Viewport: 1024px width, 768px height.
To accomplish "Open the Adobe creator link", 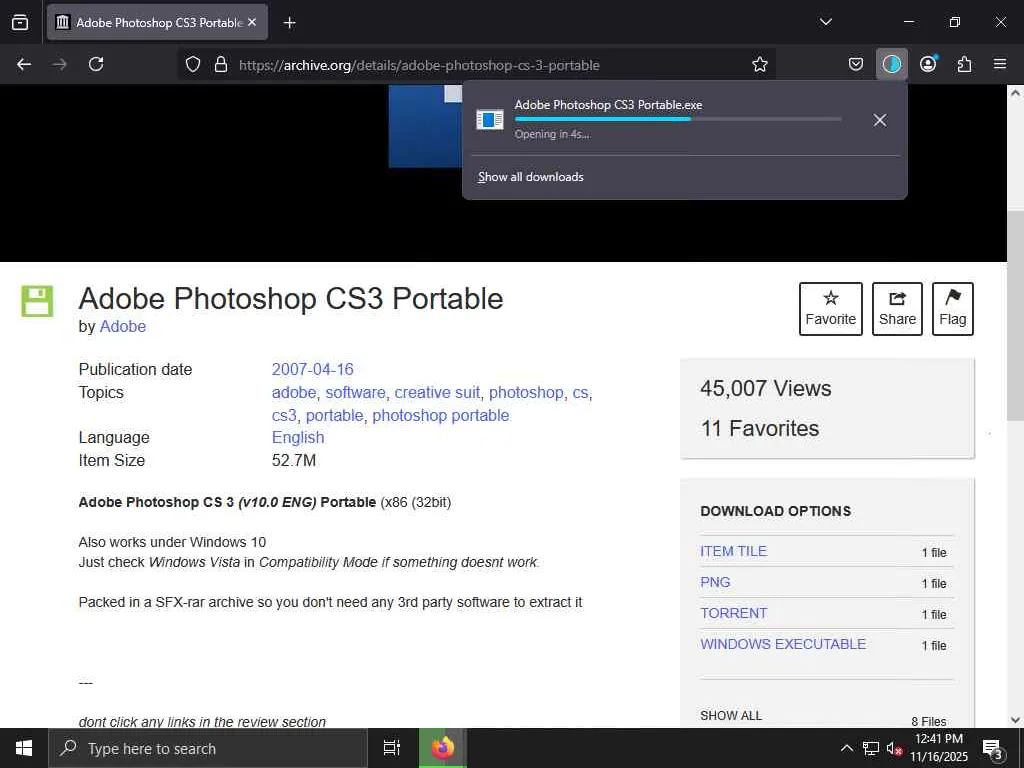I will click(x=123, y=327).
